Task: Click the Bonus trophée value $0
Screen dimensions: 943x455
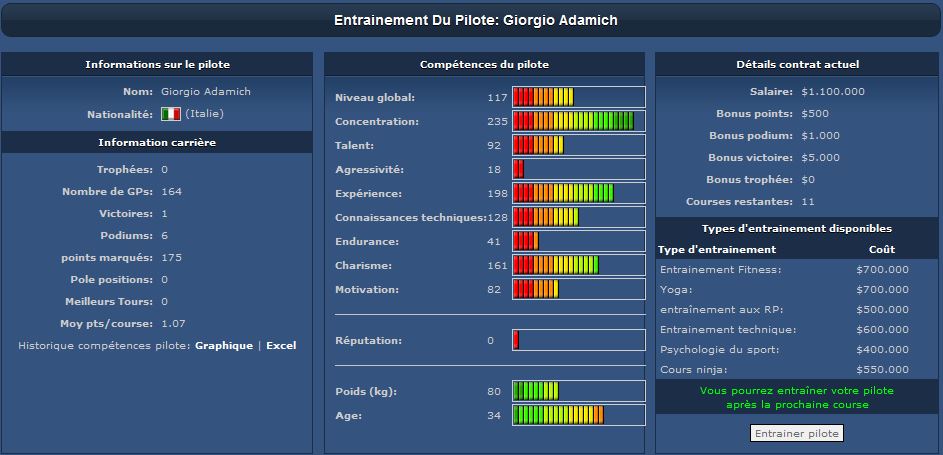Action: [x=808, y=180]
